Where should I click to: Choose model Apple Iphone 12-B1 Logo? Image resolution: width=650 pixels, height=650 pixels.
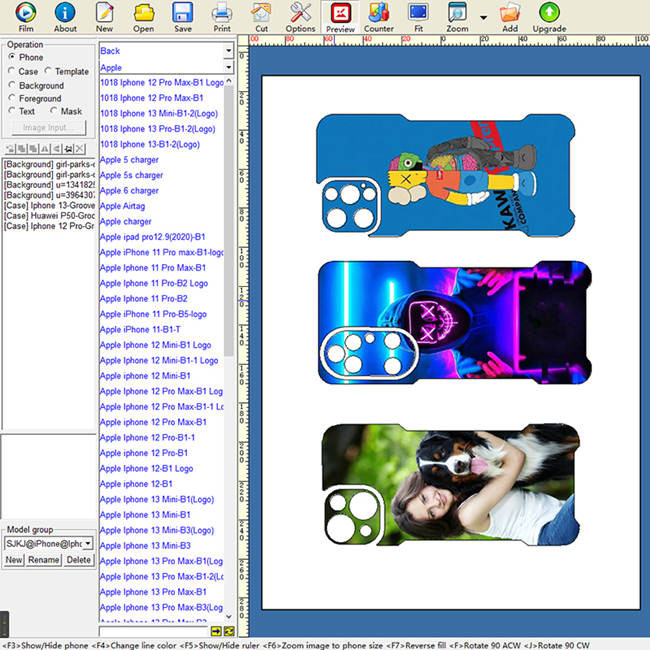tap(146, 468)
